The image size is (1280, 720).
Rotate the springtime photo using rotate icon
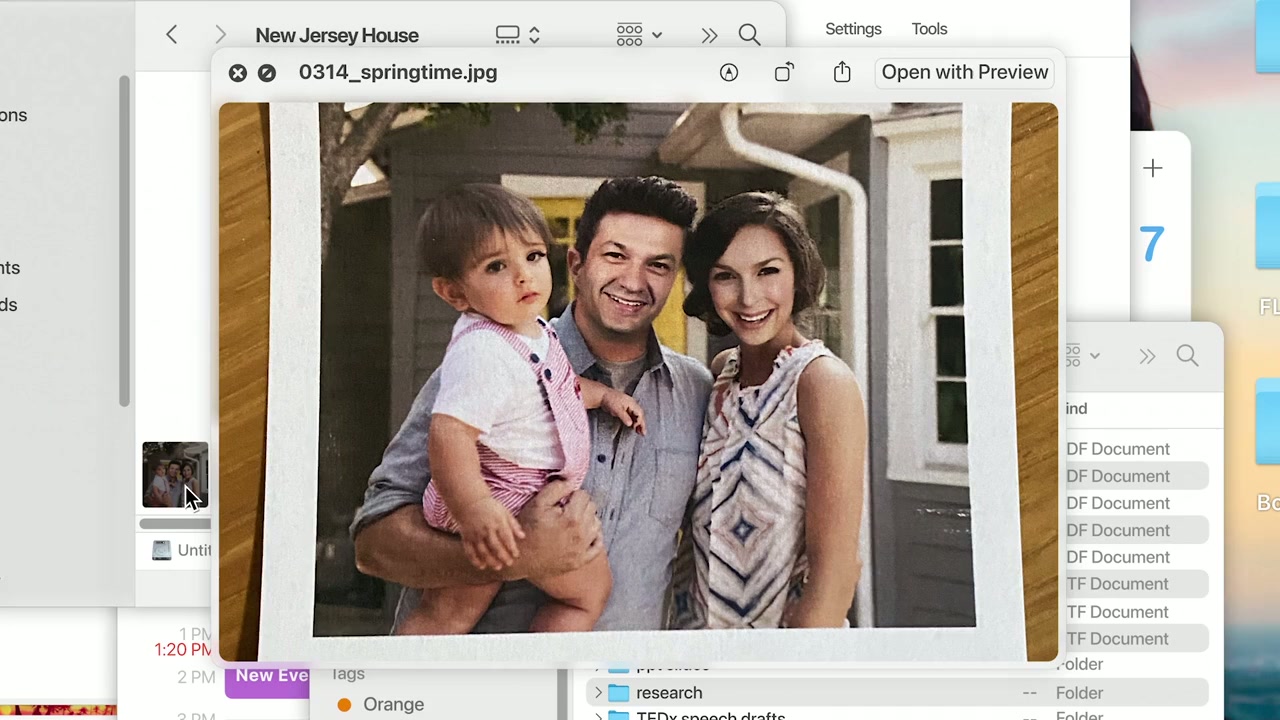pyautogui.click(x=784, y=72)
